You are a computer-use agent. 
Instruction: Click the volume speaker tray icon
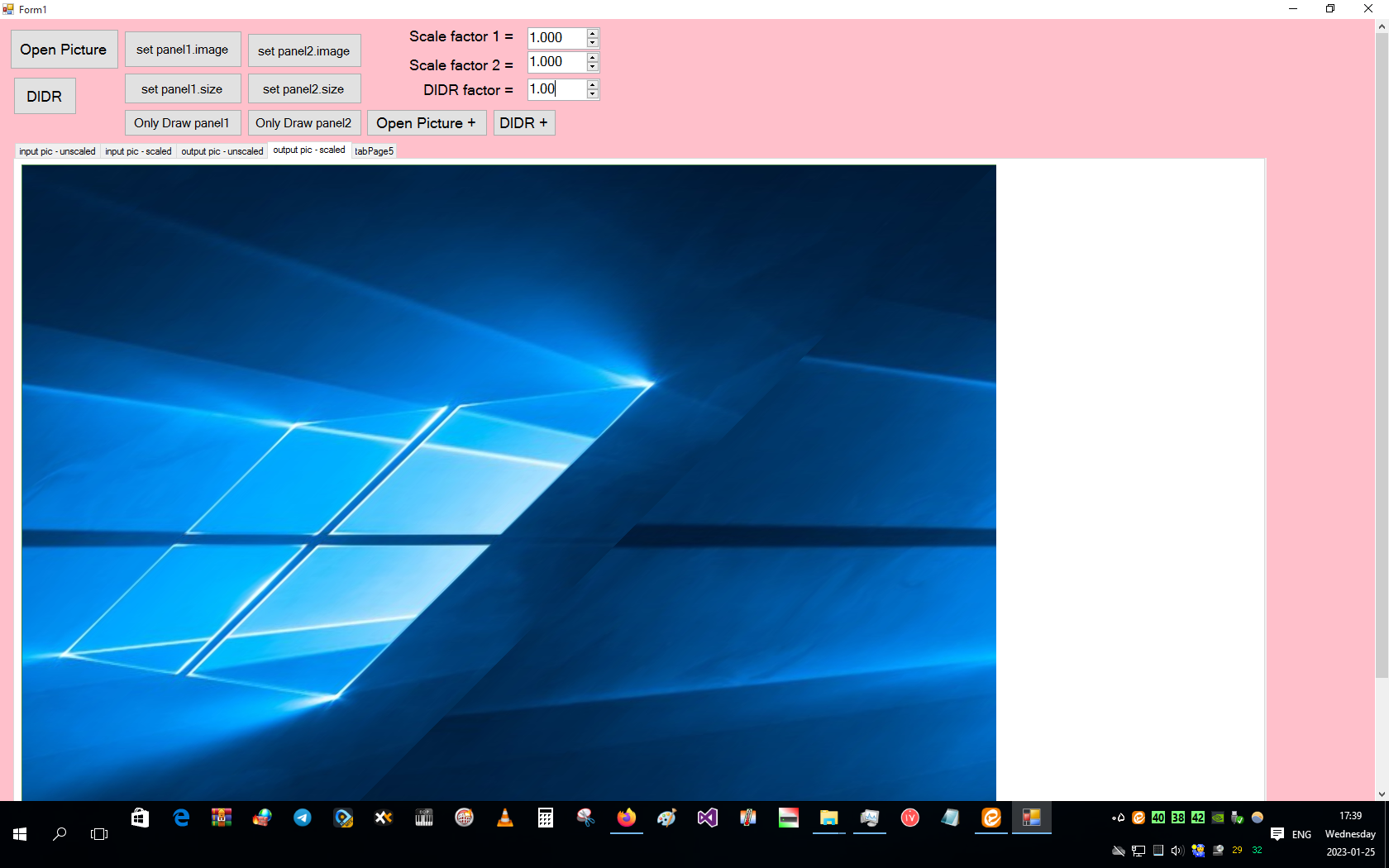[1178, 851]
